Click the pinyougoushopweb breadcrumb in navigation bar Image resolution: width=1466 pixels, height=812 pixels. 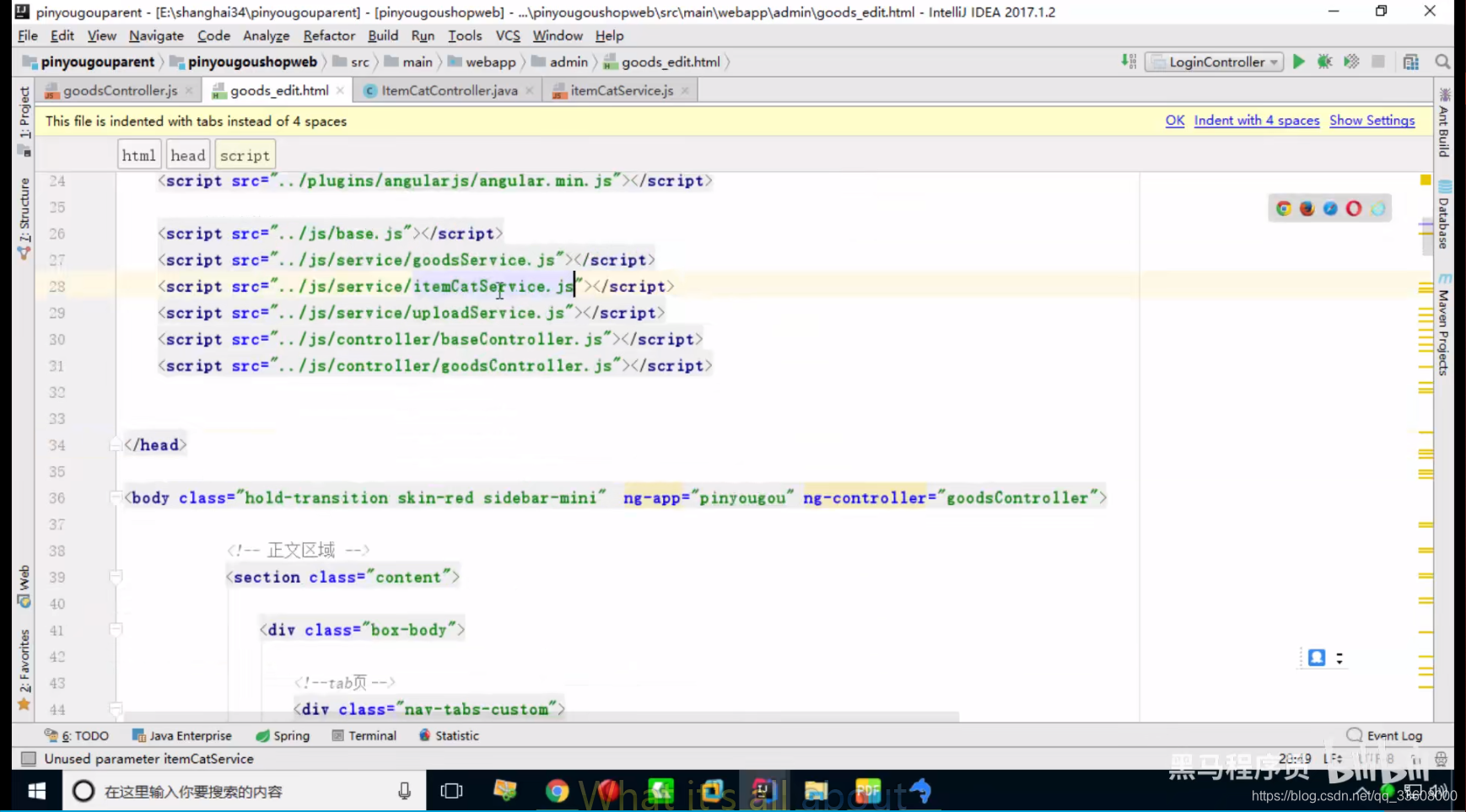click(245, 62)
